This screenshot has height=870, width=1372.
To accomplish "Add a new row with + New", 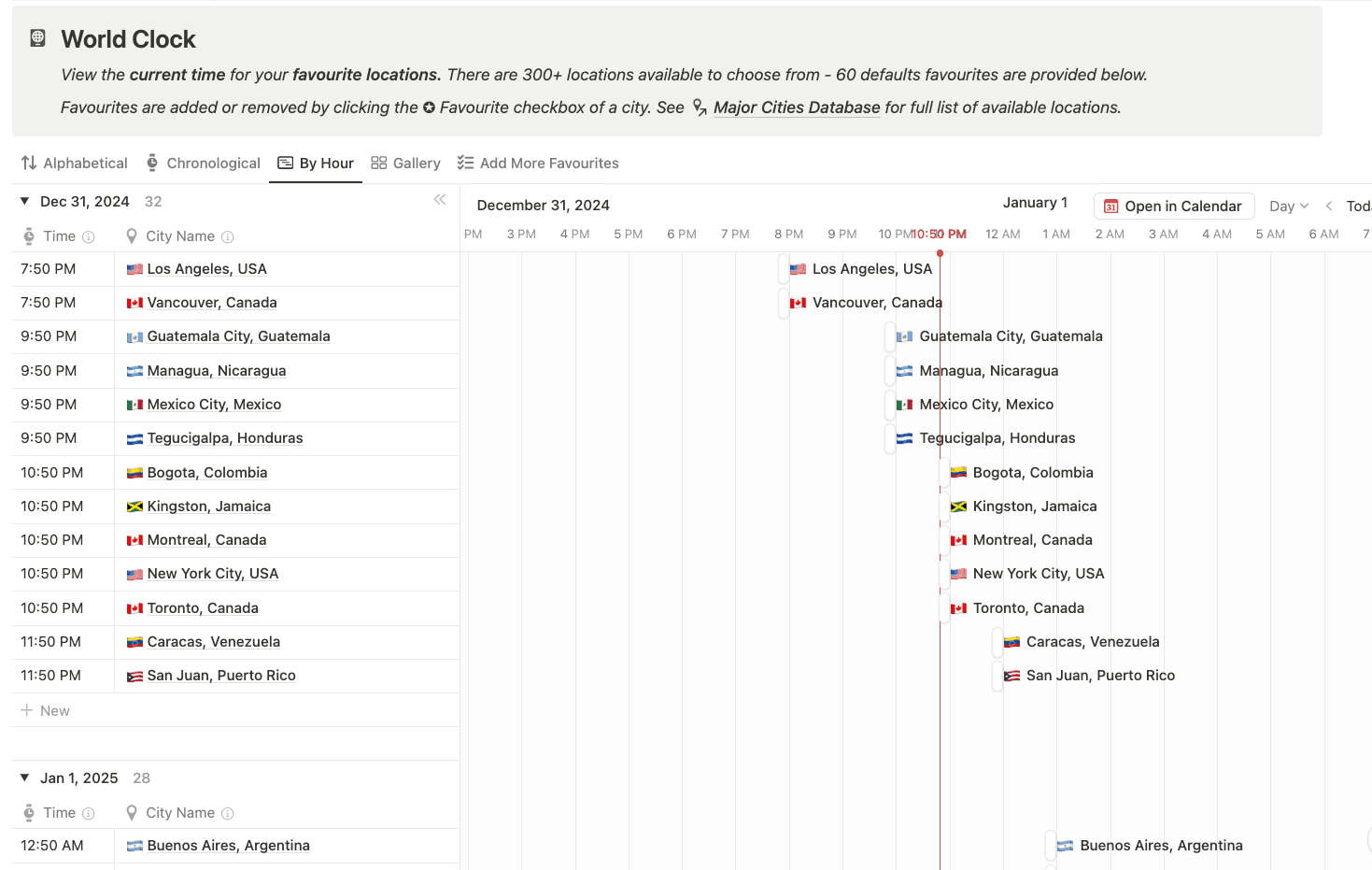I will 46,710.
